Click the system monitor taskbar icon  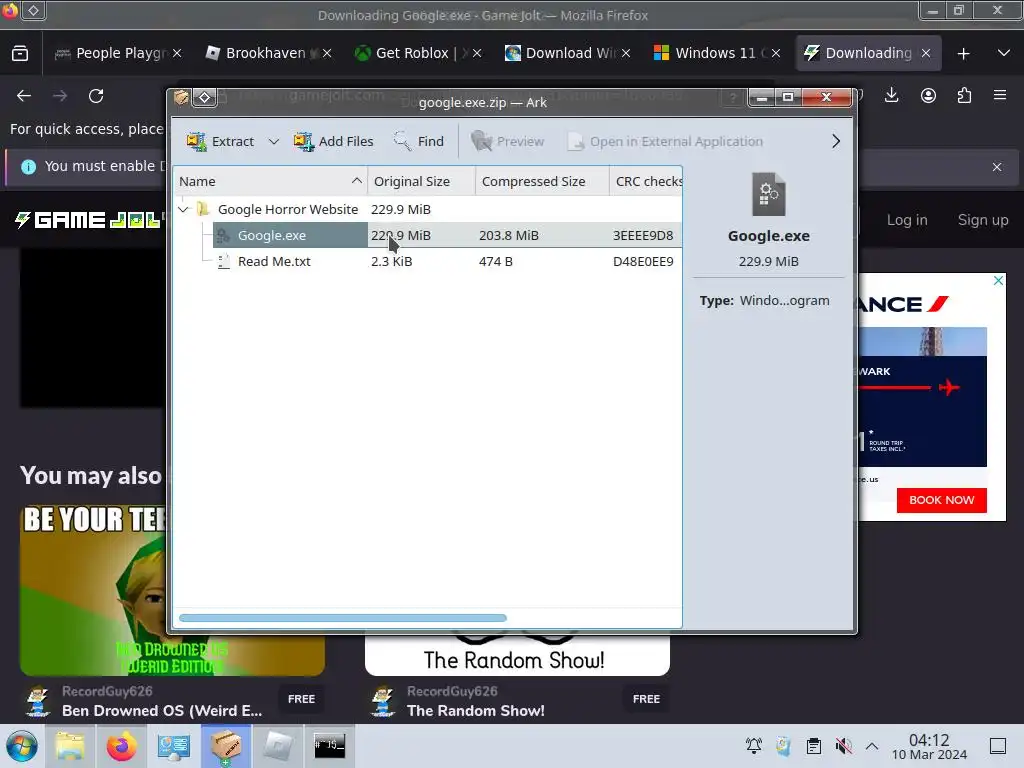pyautogui.click(x=174, y=746)
